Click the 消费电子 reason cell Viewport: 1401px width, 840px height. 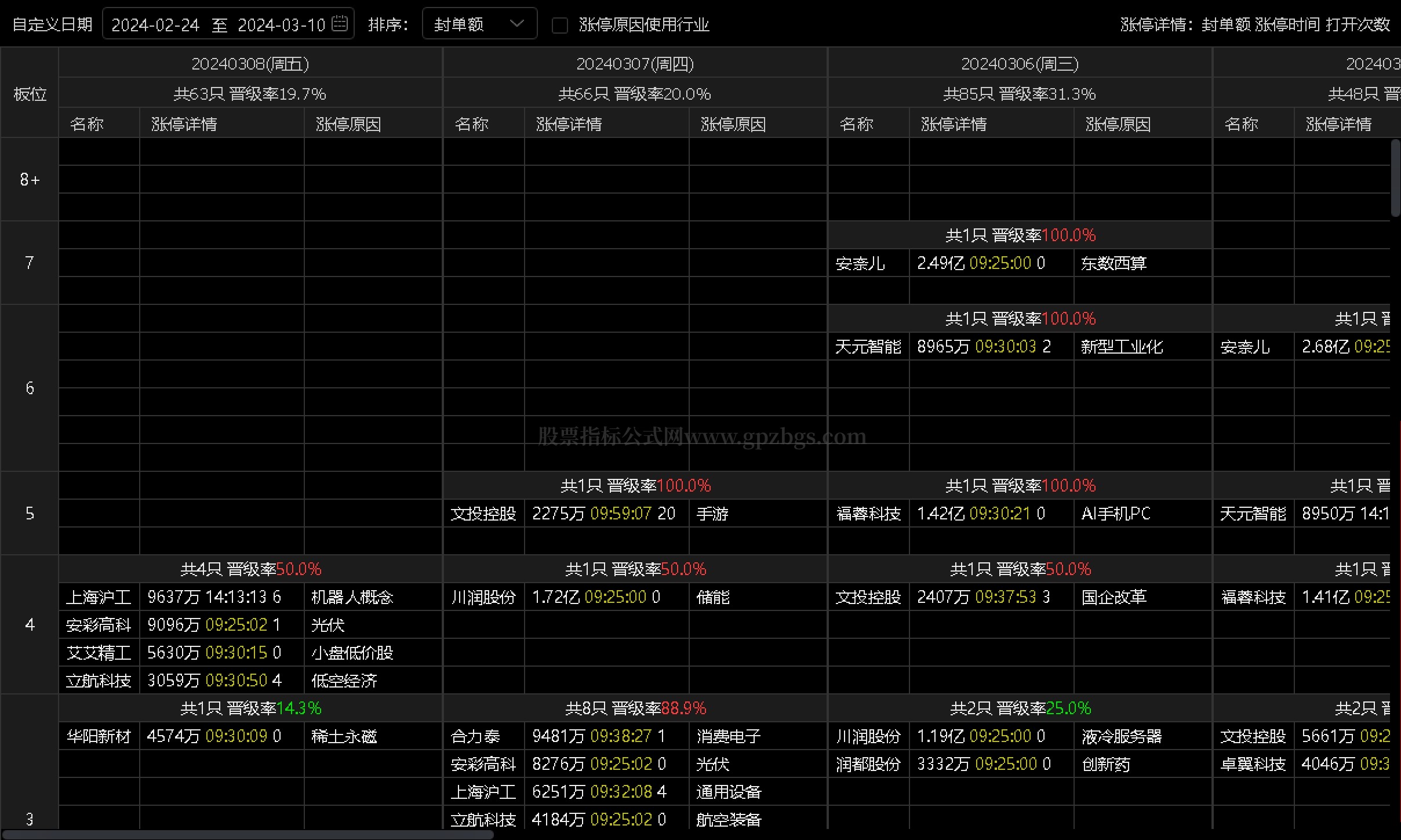[758, 736]
